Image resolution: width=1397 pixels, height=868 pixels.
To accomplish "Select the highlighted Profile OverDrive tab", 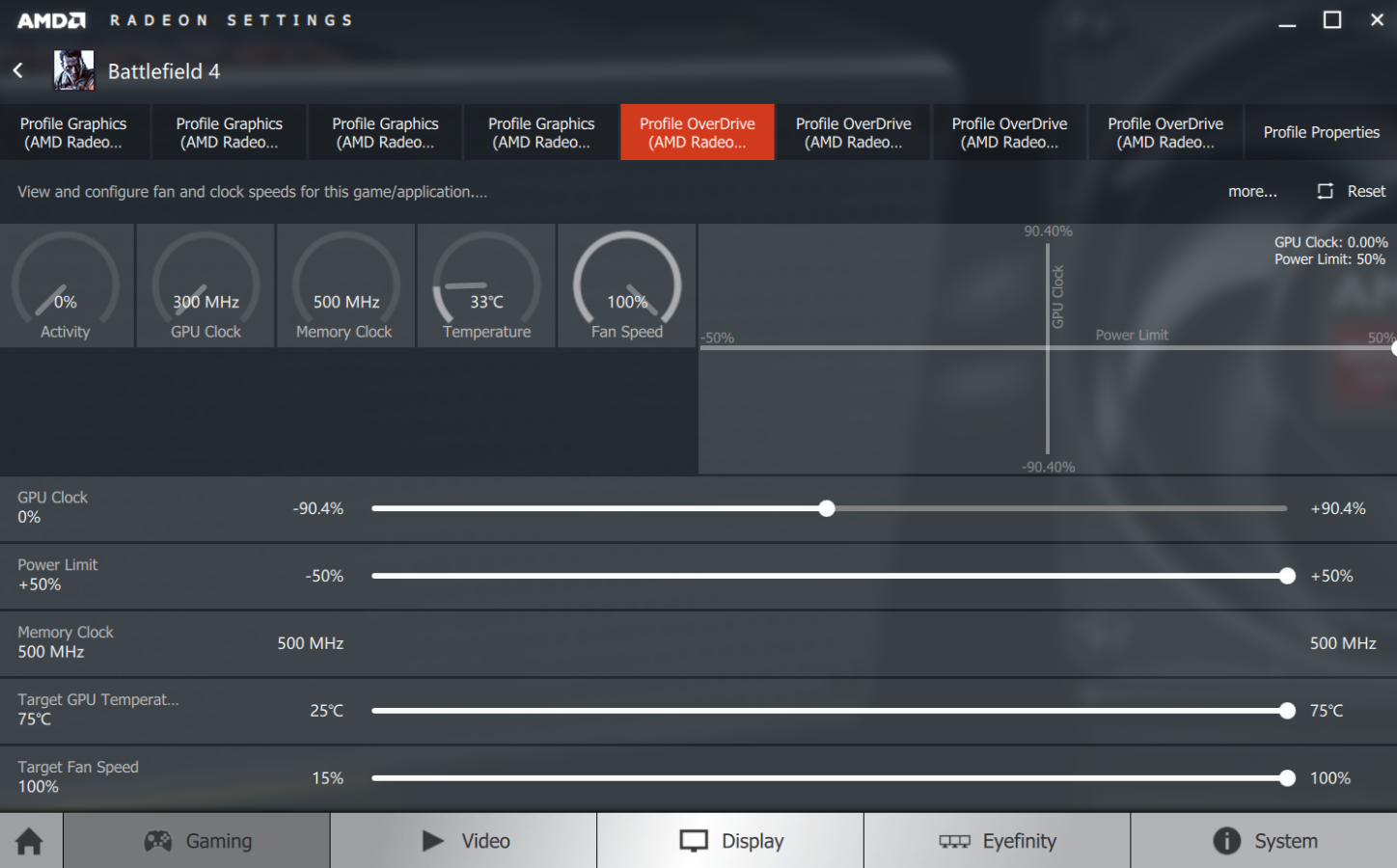I will point(697,132).
